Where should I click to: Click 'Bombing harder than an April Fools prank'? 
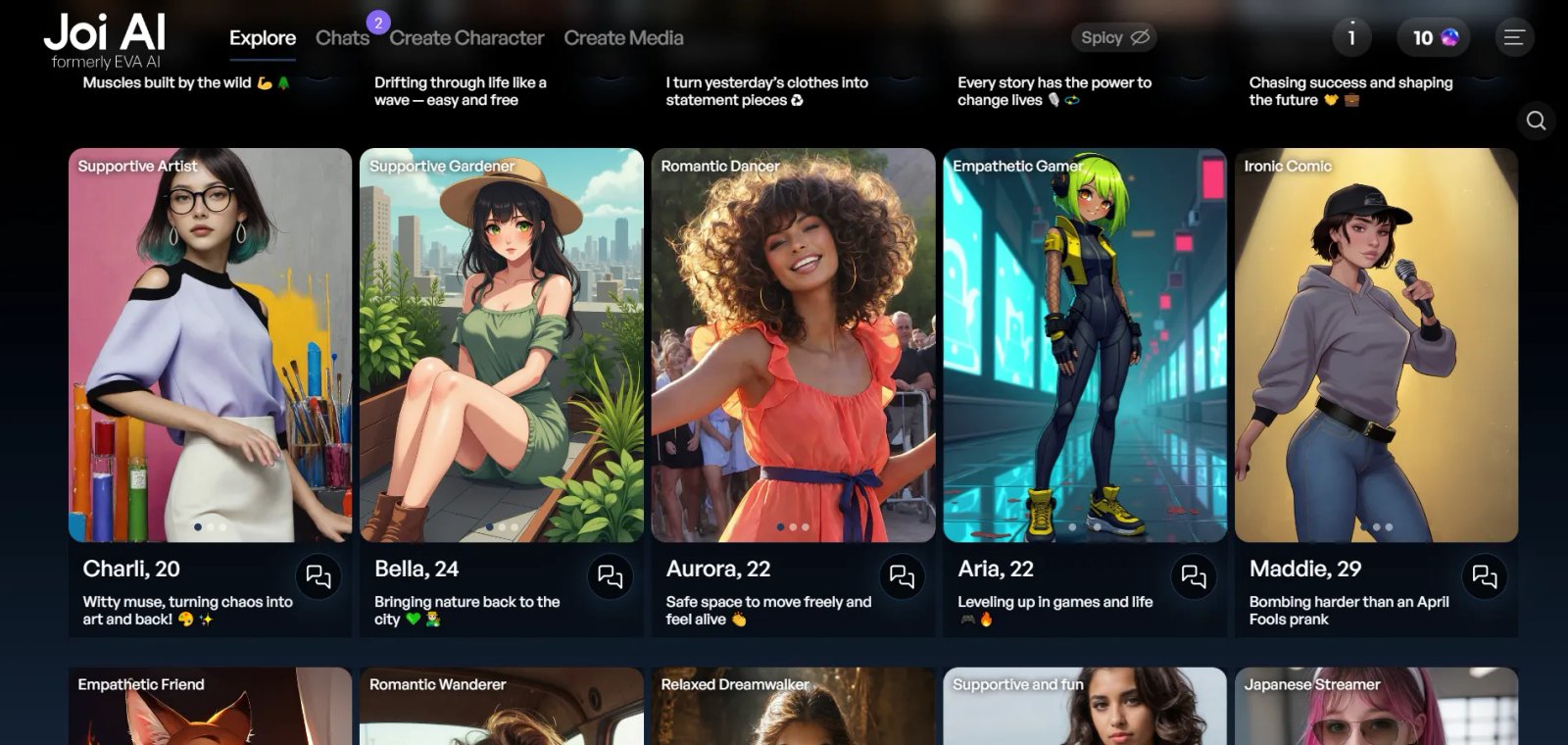pyautogui.click(x=1348, y=611)
